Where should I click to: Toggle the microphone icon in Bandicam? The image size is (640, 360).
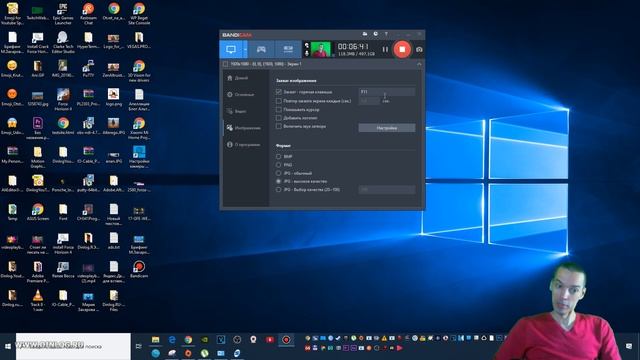(x=307, y=53)
